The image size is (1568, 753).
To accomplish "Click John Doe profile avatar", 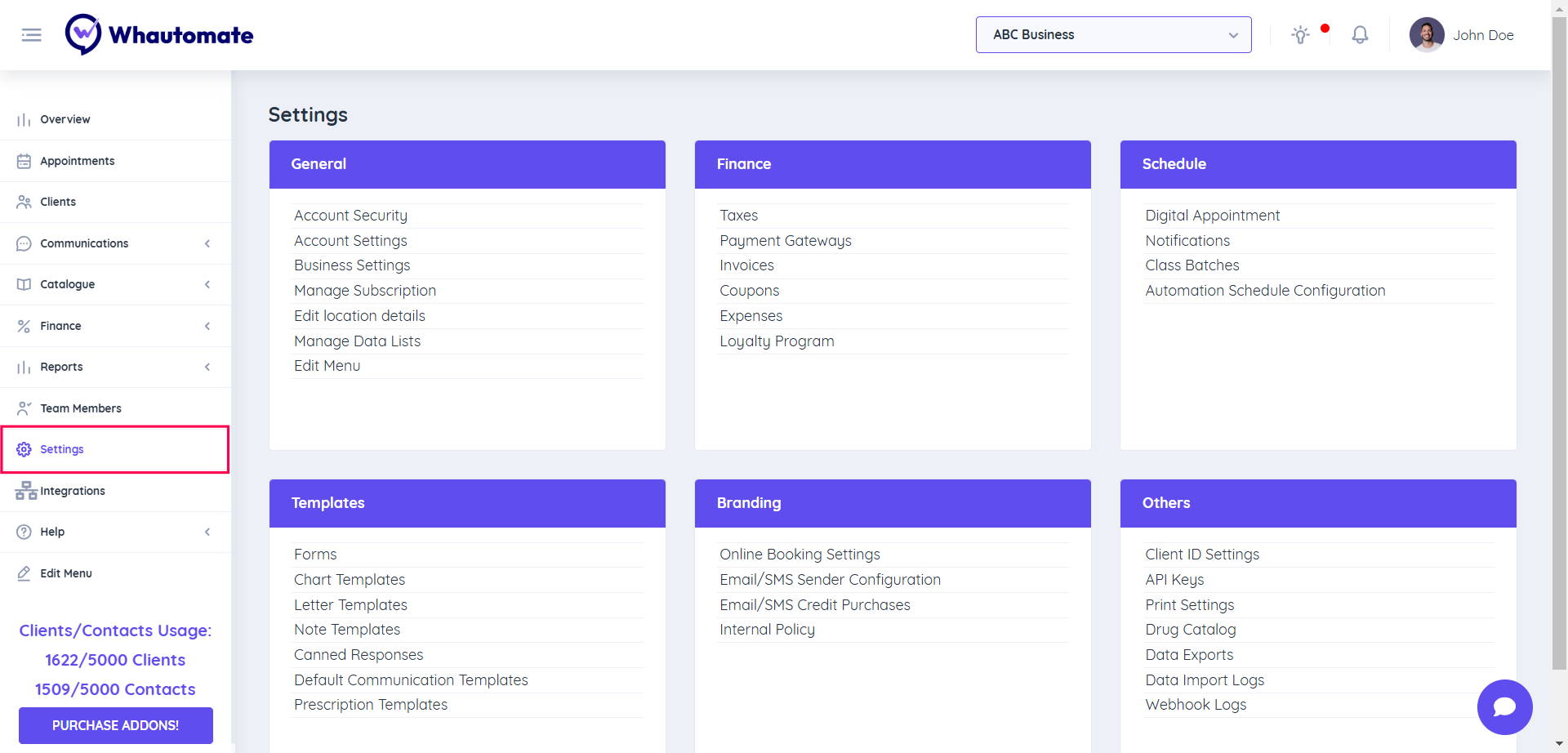I will 1427,35.
